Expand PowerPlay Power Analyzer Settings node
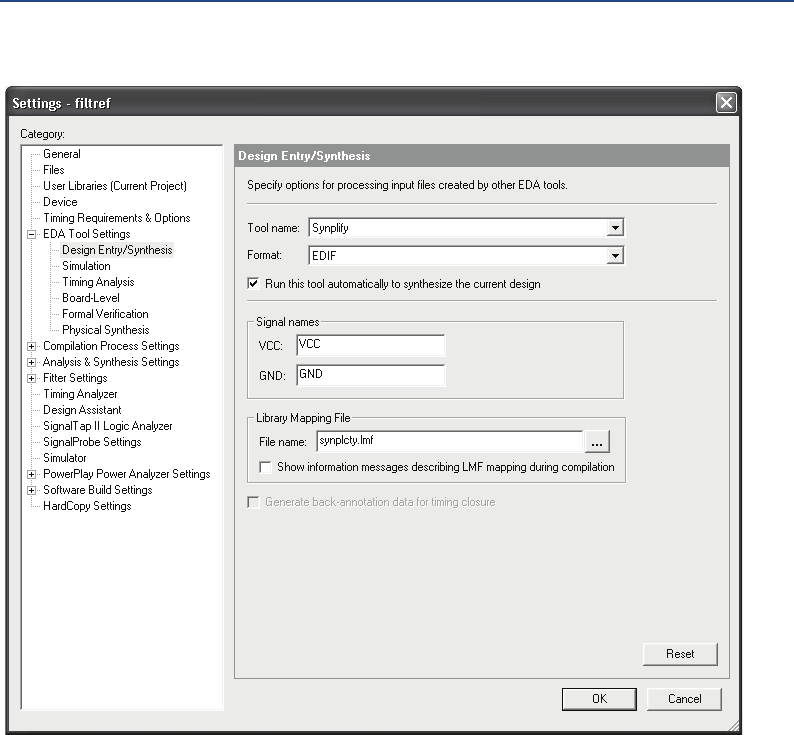The width and height of the screenshot is (794, 735). (x=32, y=474)
